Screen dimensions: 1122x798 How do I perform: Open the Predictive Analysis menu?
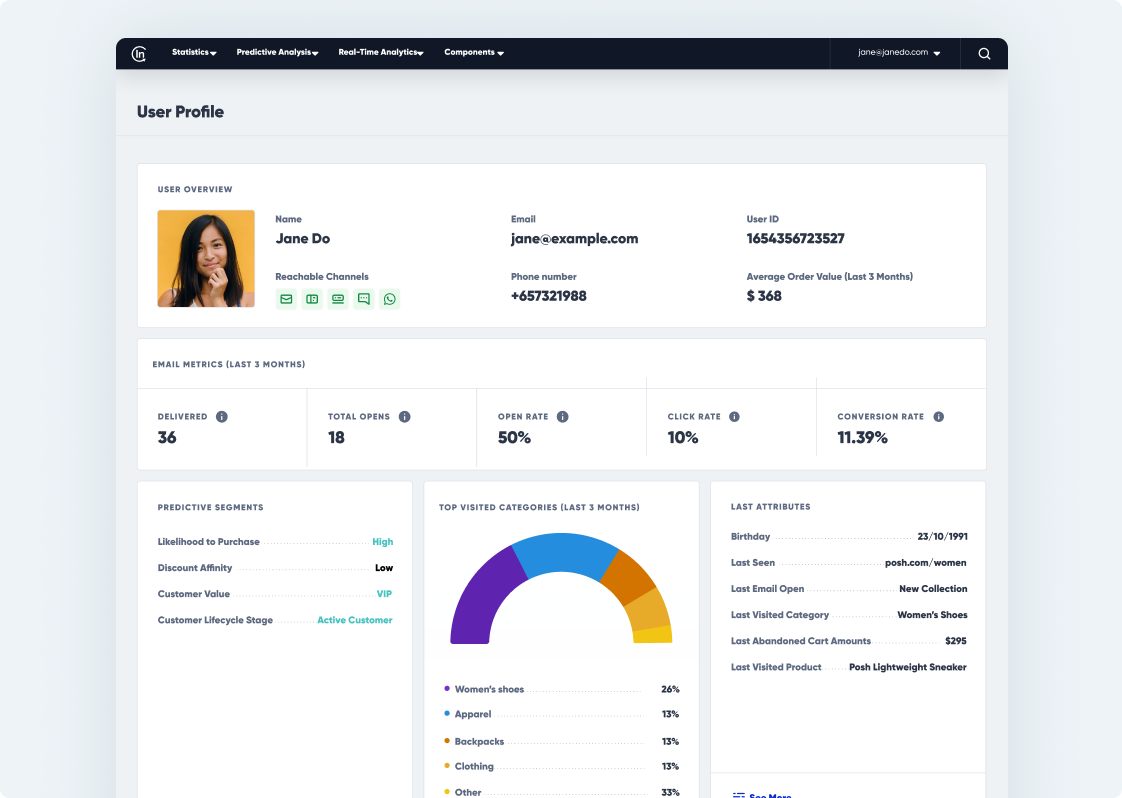click(x=277, y=53)
